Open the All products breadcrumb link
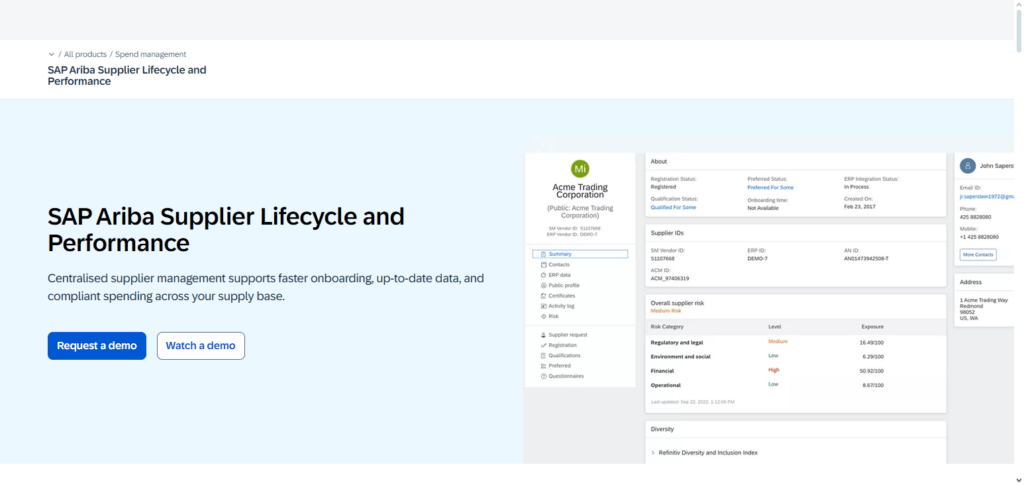Image resolution: width=1024 pixels, height=485 pixels. point(85,55)
